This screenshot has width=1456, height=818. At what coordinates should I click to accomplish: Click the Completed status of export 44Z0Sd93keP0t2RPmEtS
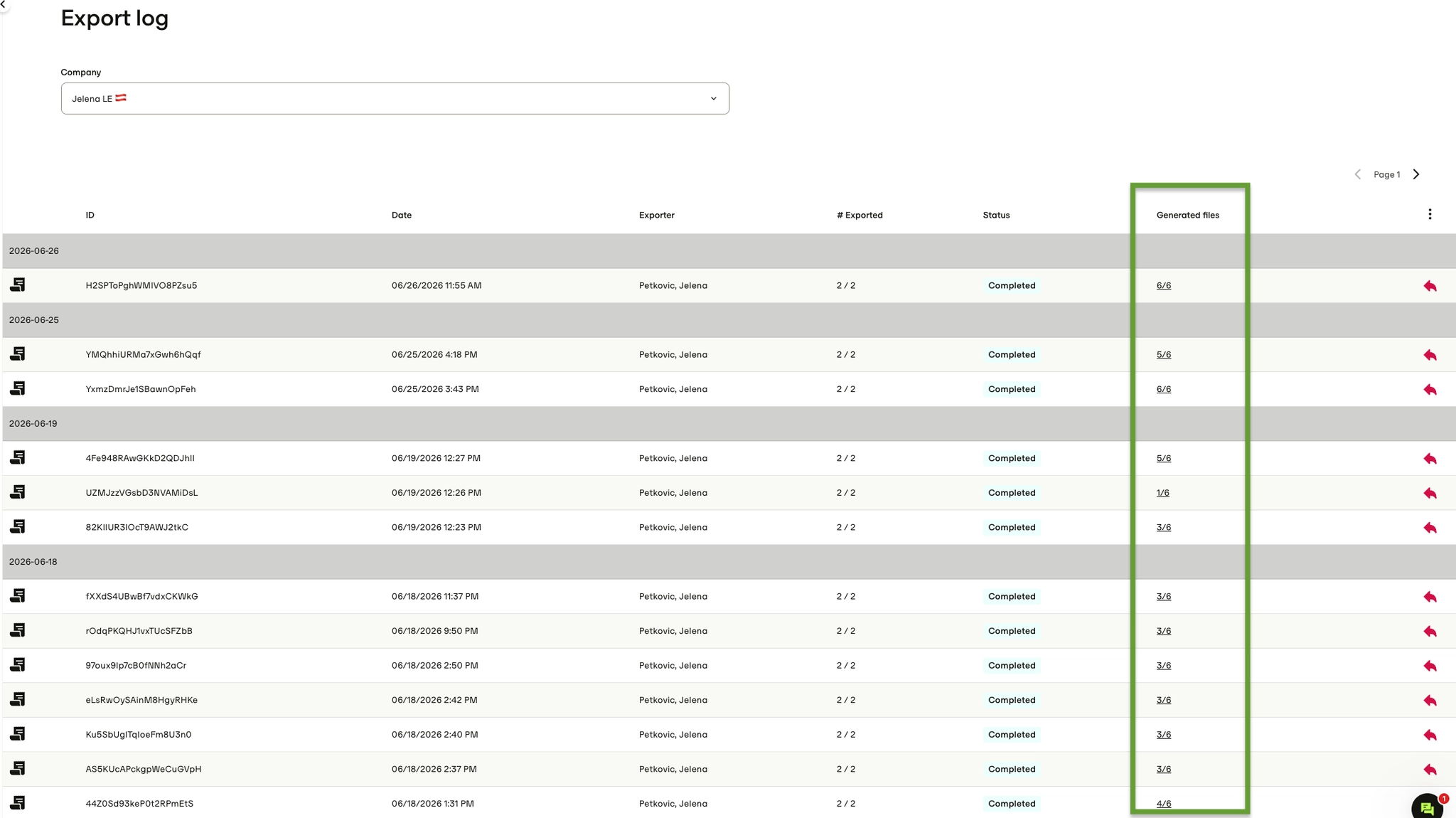[x=1012, y=803]
